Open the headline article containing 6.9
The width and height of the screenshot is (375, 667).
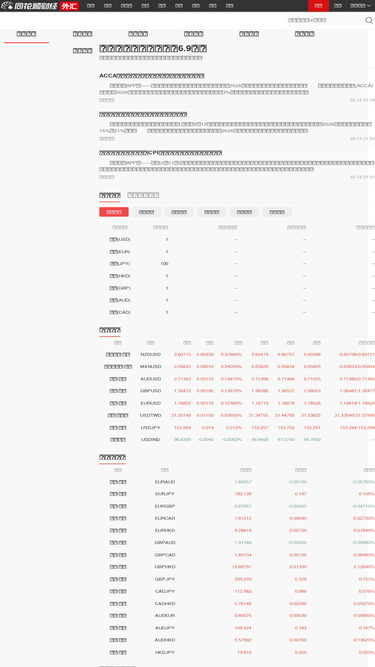pyautogui.click(x=153, y=48)
